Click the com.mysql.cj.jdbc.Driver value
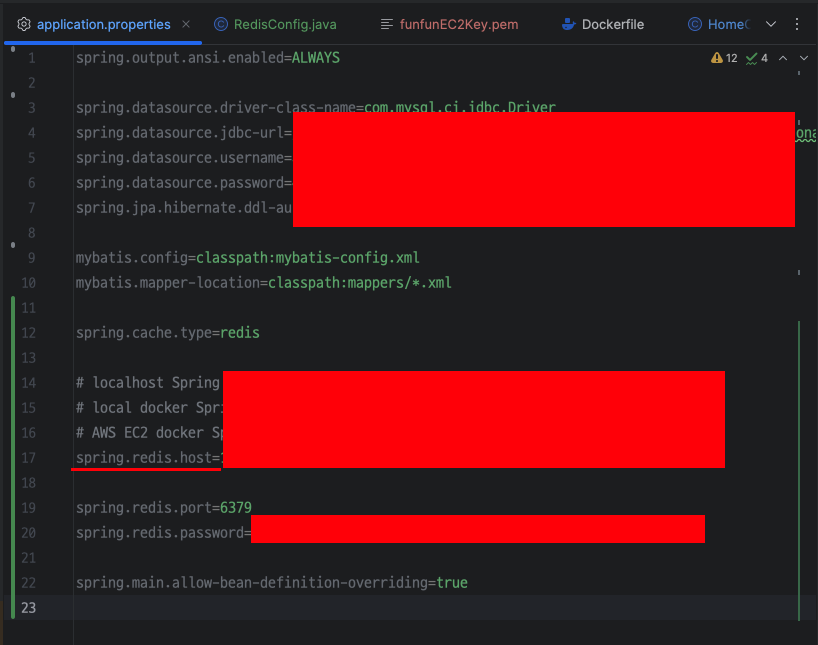The width and height of the screenshot is (818, 645). click(x=460, y=107)
